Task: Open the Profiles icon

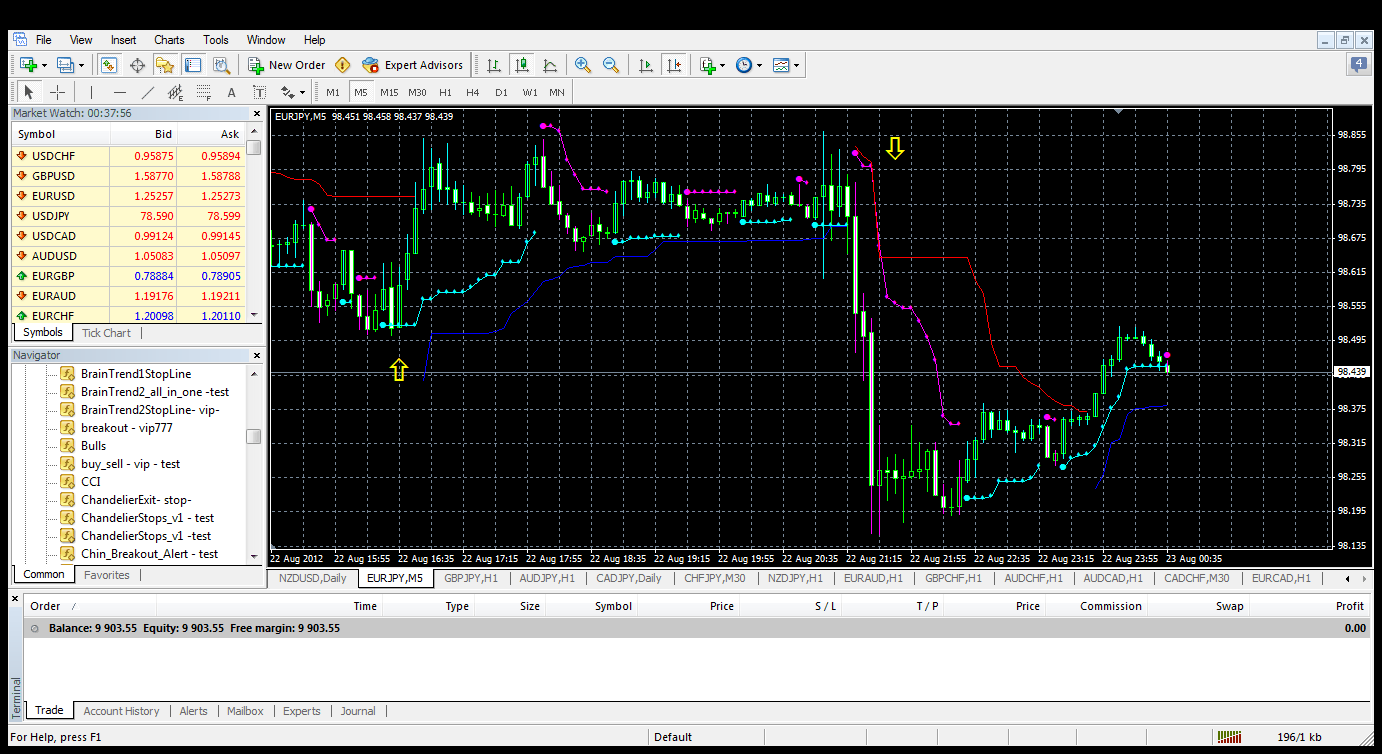Action: tap(65, 65)
